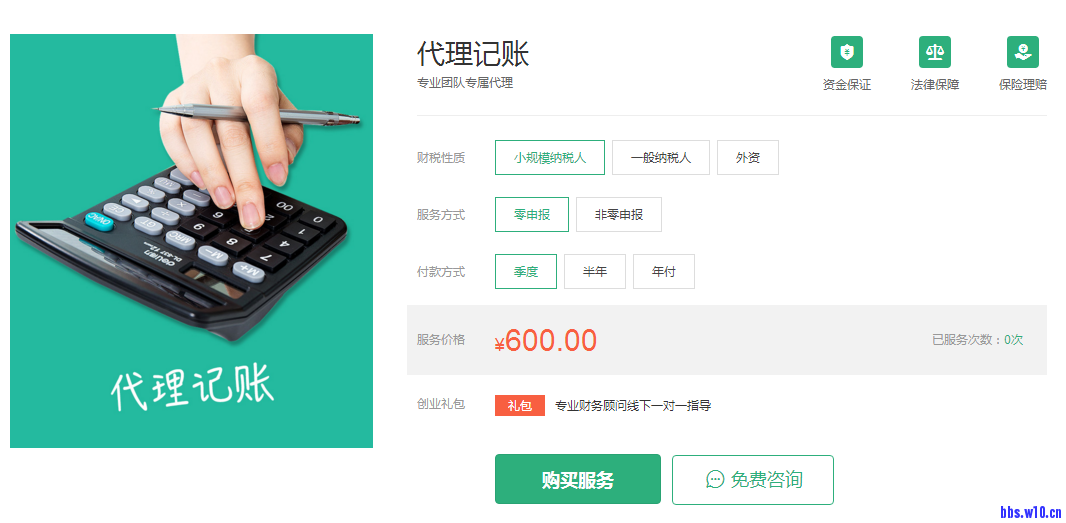Choose 非零申报 service method
The image size is (1066, 523).
pos(619,214)
